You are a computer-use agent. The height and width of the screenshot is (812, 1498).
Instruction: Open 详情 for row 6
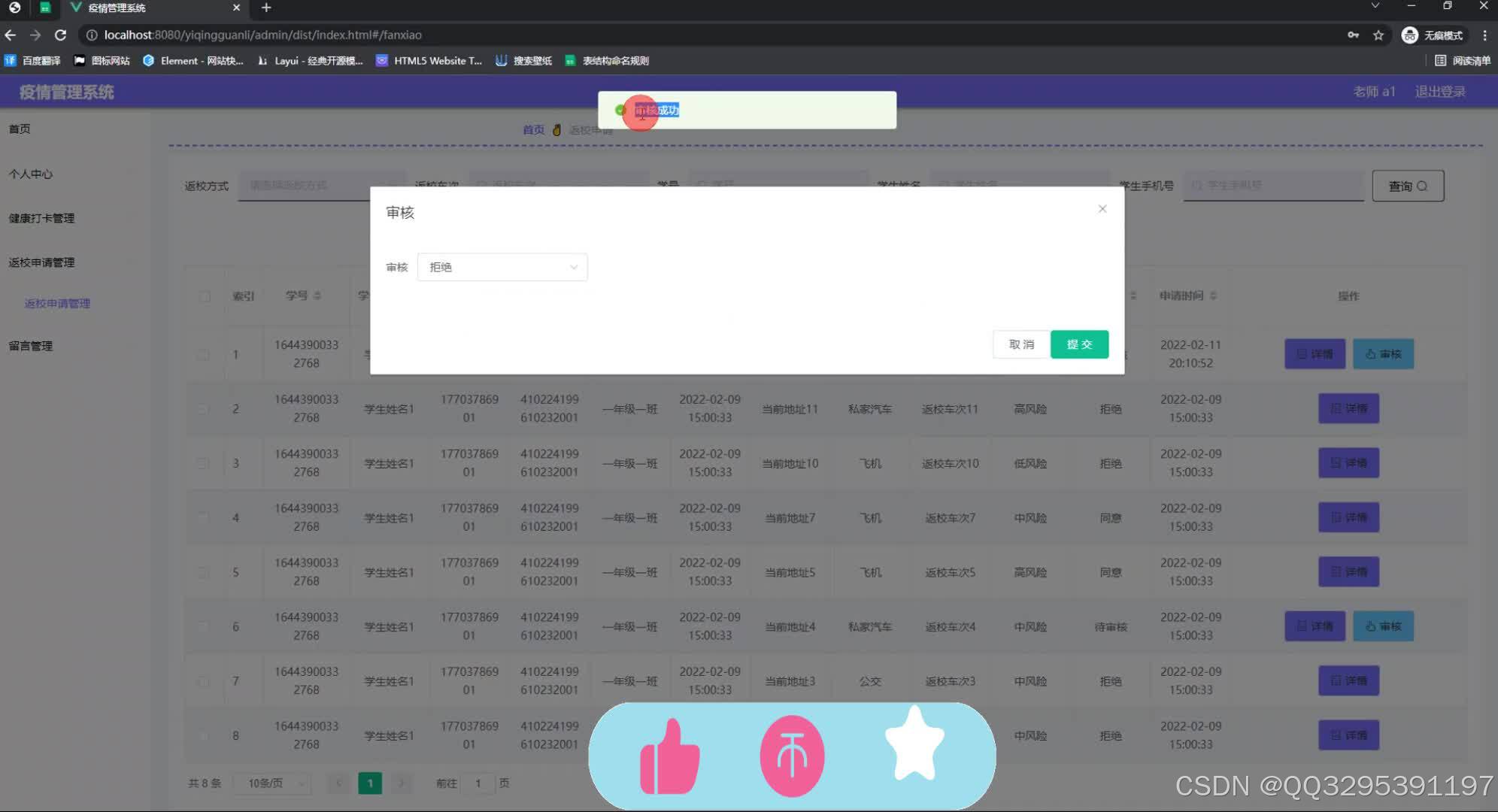click(1315, 626)
